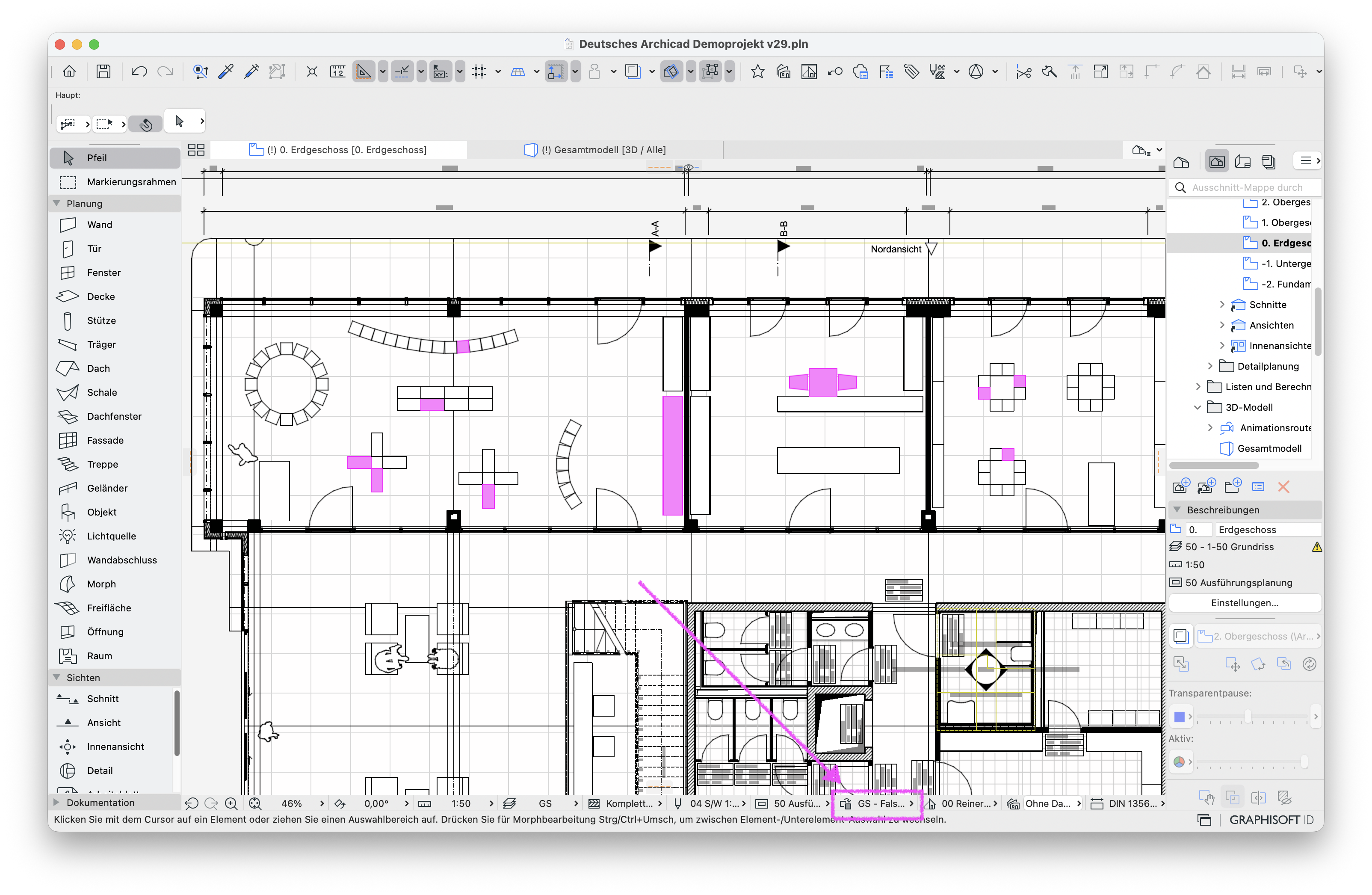Screen dimensions: 1372x895
Task: Select the Dach tool
Action: click(x=115, y=368)
